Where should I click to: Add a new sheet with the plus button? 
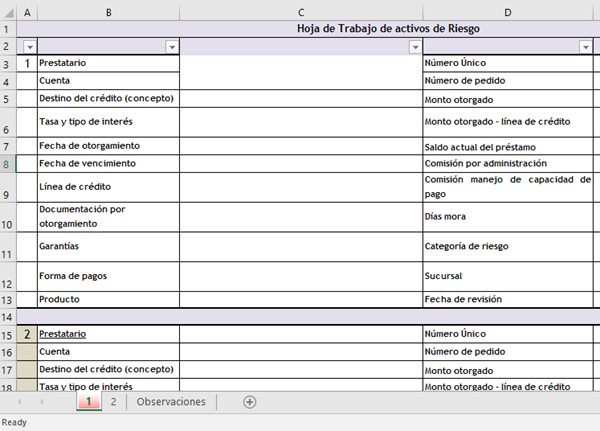click(x=250, y=402)
